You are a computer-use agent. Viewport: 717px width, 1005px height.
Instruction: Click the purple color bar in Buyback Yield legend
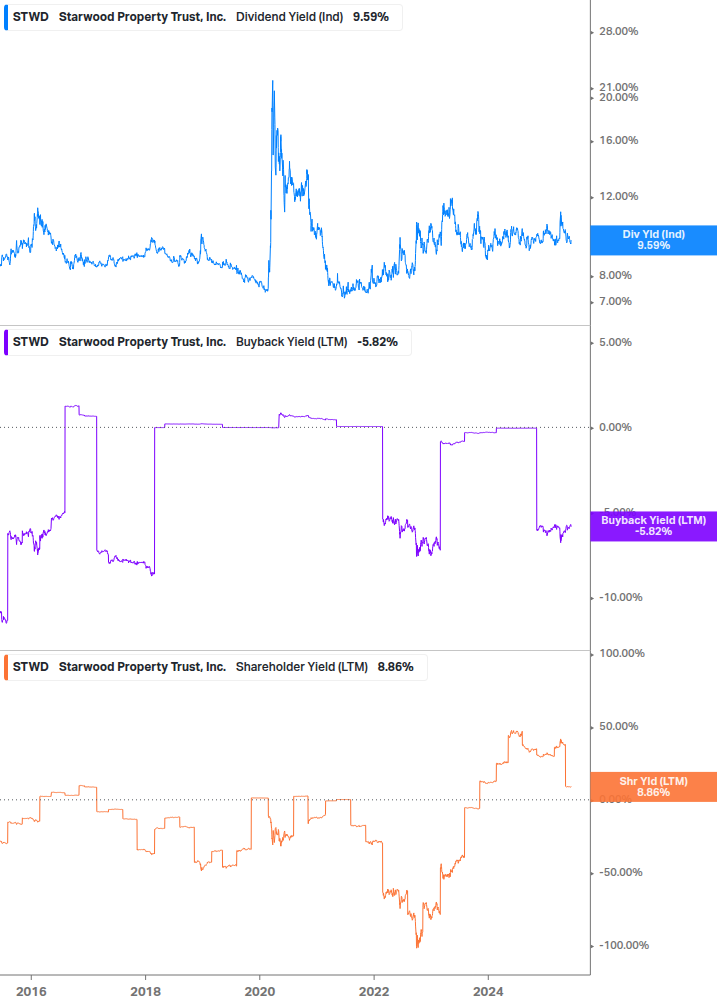(6, 342)
